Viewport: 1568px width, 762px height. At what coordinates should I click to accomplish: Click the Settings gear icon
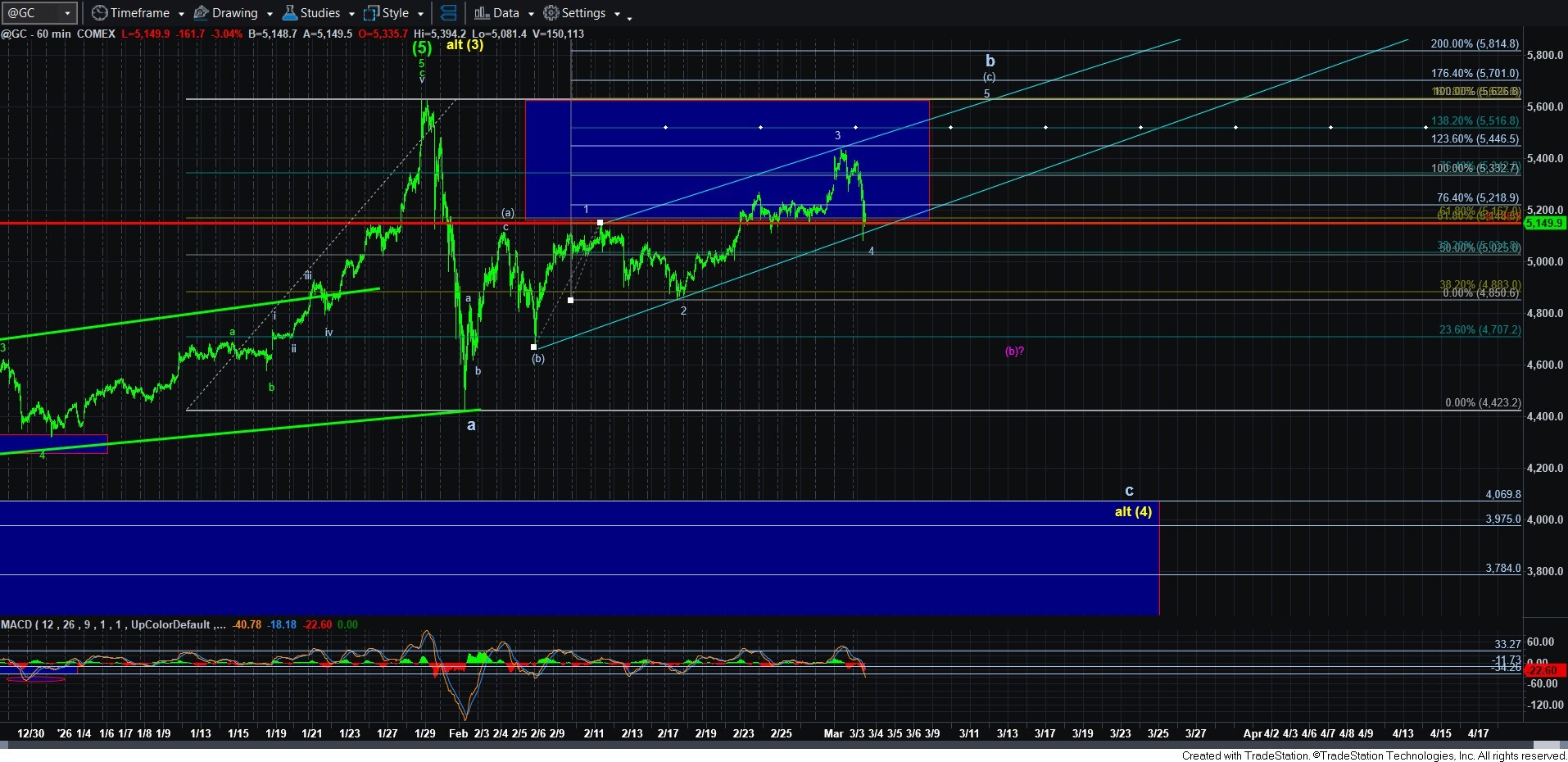[551, 13]
